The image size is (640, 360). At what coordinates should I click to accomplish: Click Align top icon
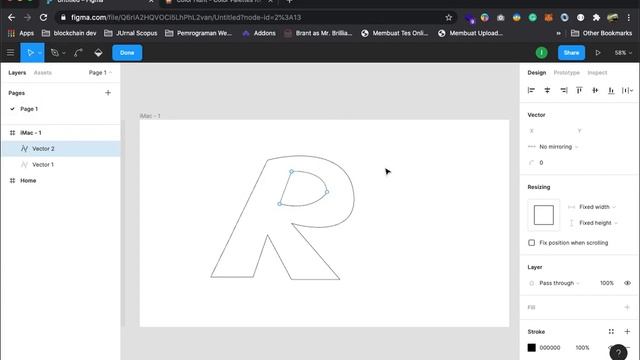[x=579, y=90]
